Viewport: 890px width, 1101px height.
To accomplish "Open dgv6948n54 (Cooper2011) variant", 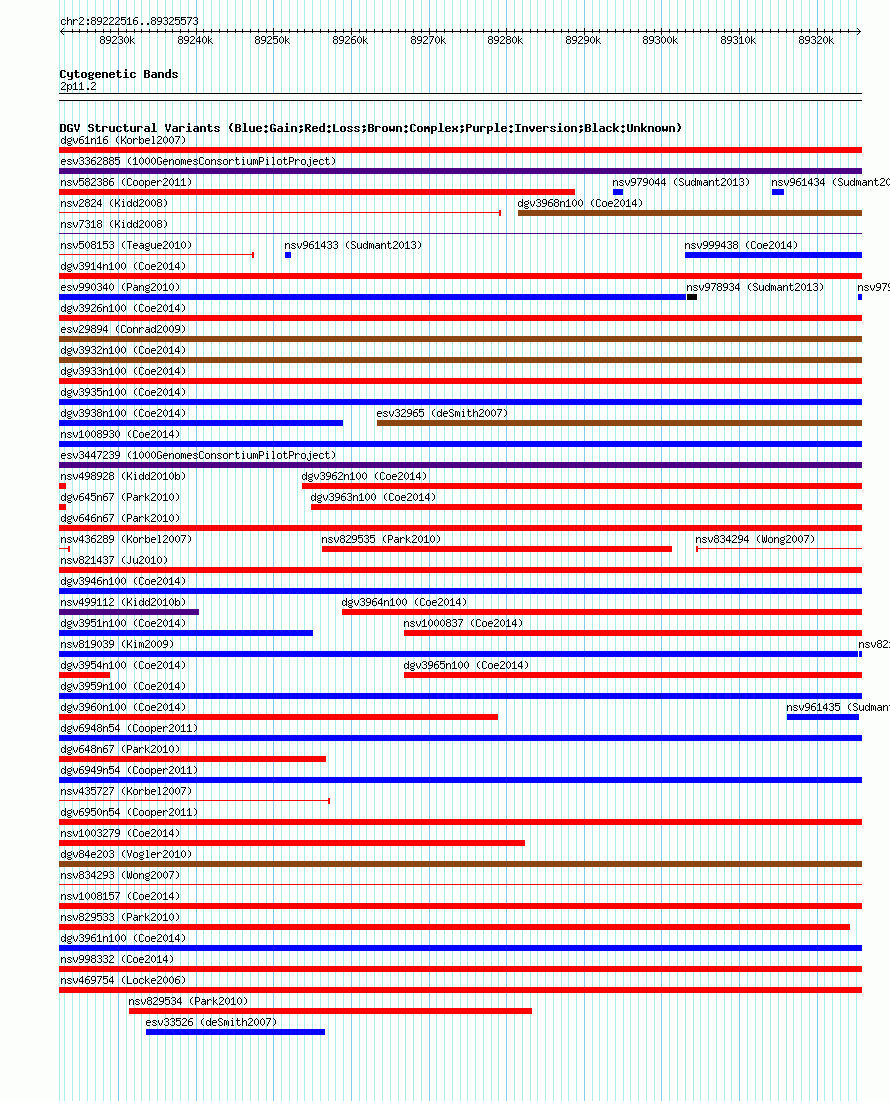I will (129, 730).
